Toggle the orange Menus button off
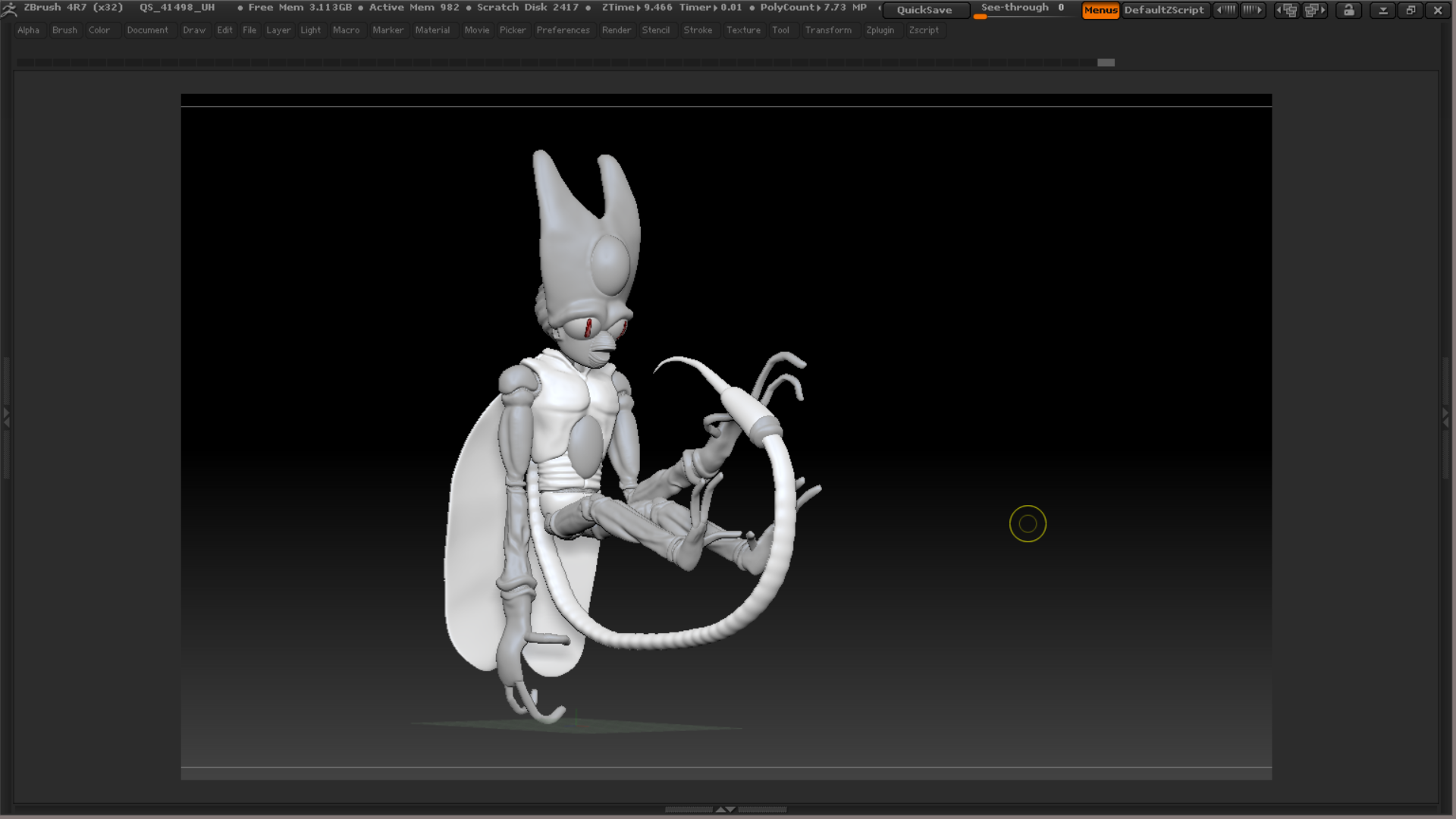Image resolution: width=1456 pixels, height=819 pixels. (x=1100, y=10)
